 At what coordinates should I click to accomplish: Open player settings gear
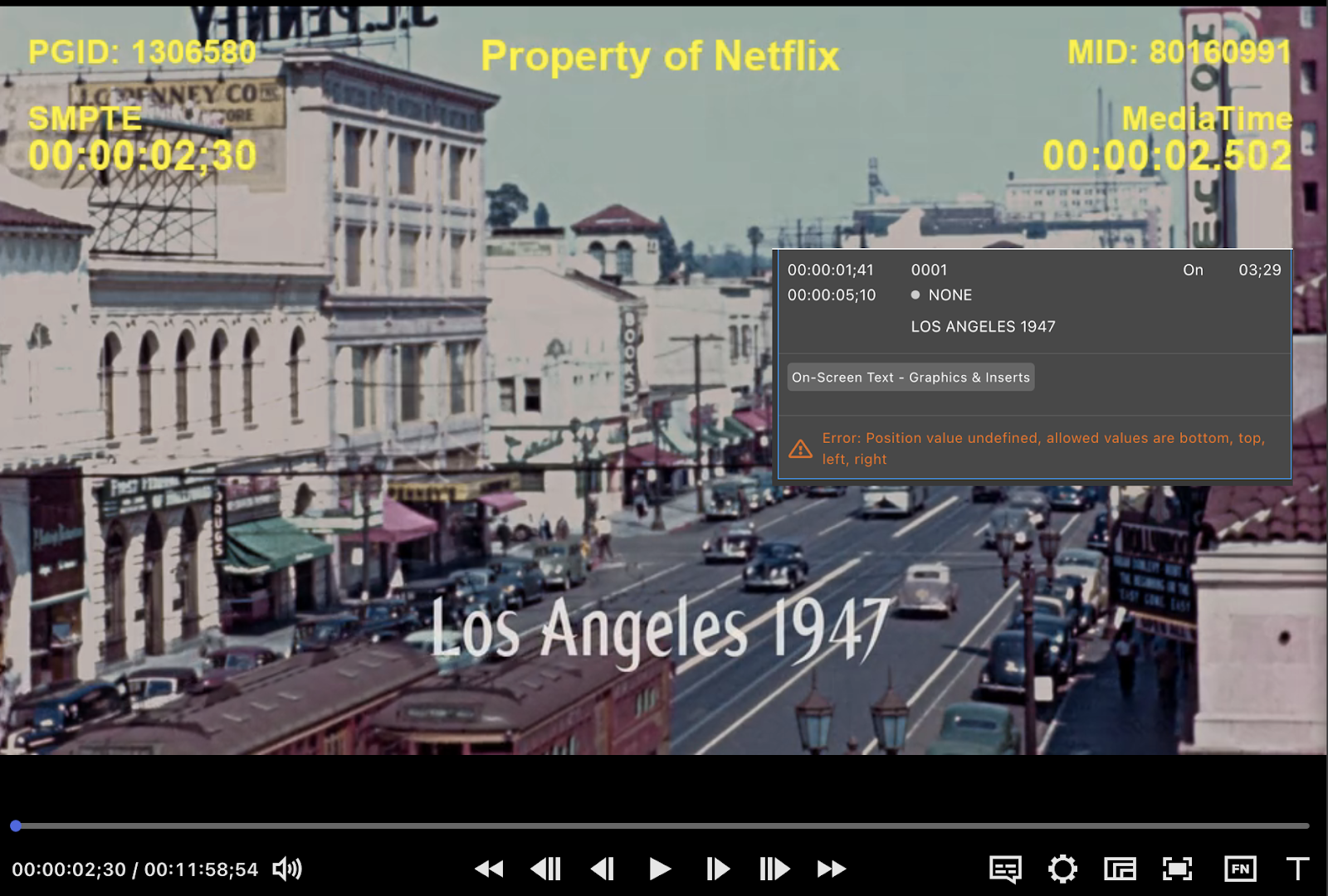(x=1063, y=869)
